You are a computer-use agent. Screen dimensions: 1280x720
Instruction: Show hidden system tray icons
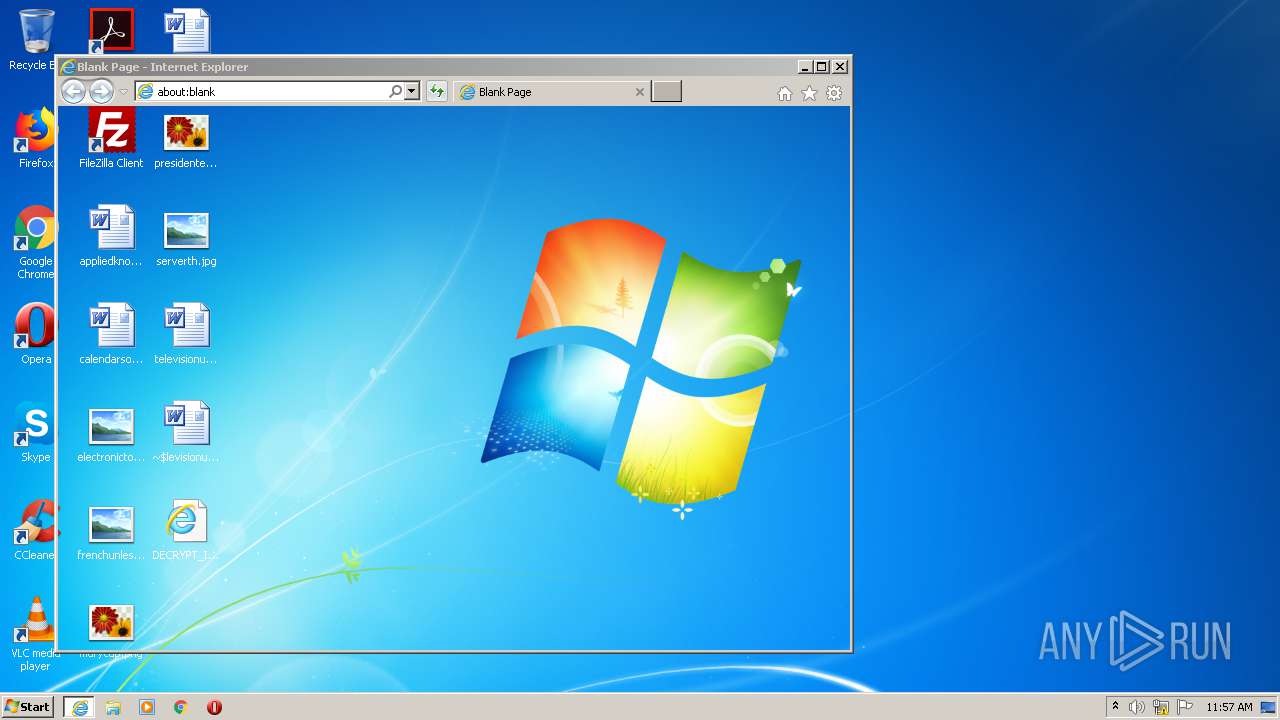pos(1115,707)
